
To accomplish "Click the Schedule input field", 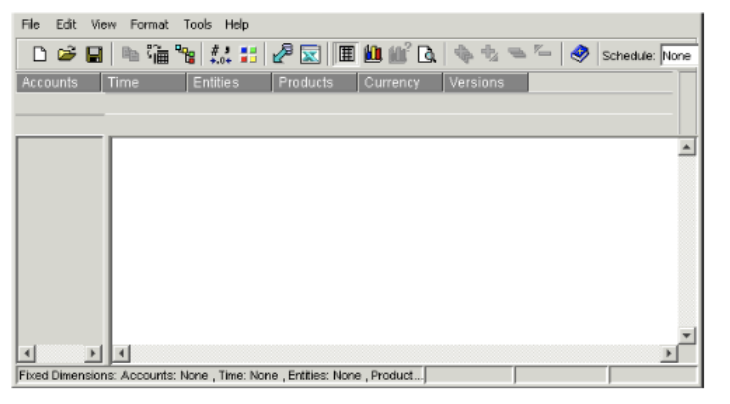I will tap(679, 56).
